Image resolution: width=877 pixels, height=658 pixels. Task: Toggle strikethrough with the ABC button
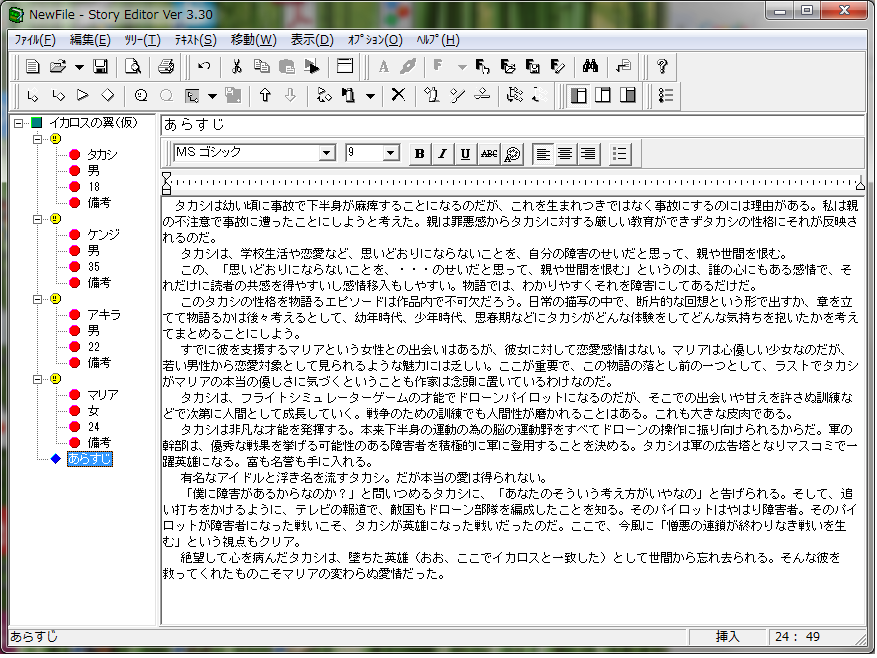pos(489,154)
